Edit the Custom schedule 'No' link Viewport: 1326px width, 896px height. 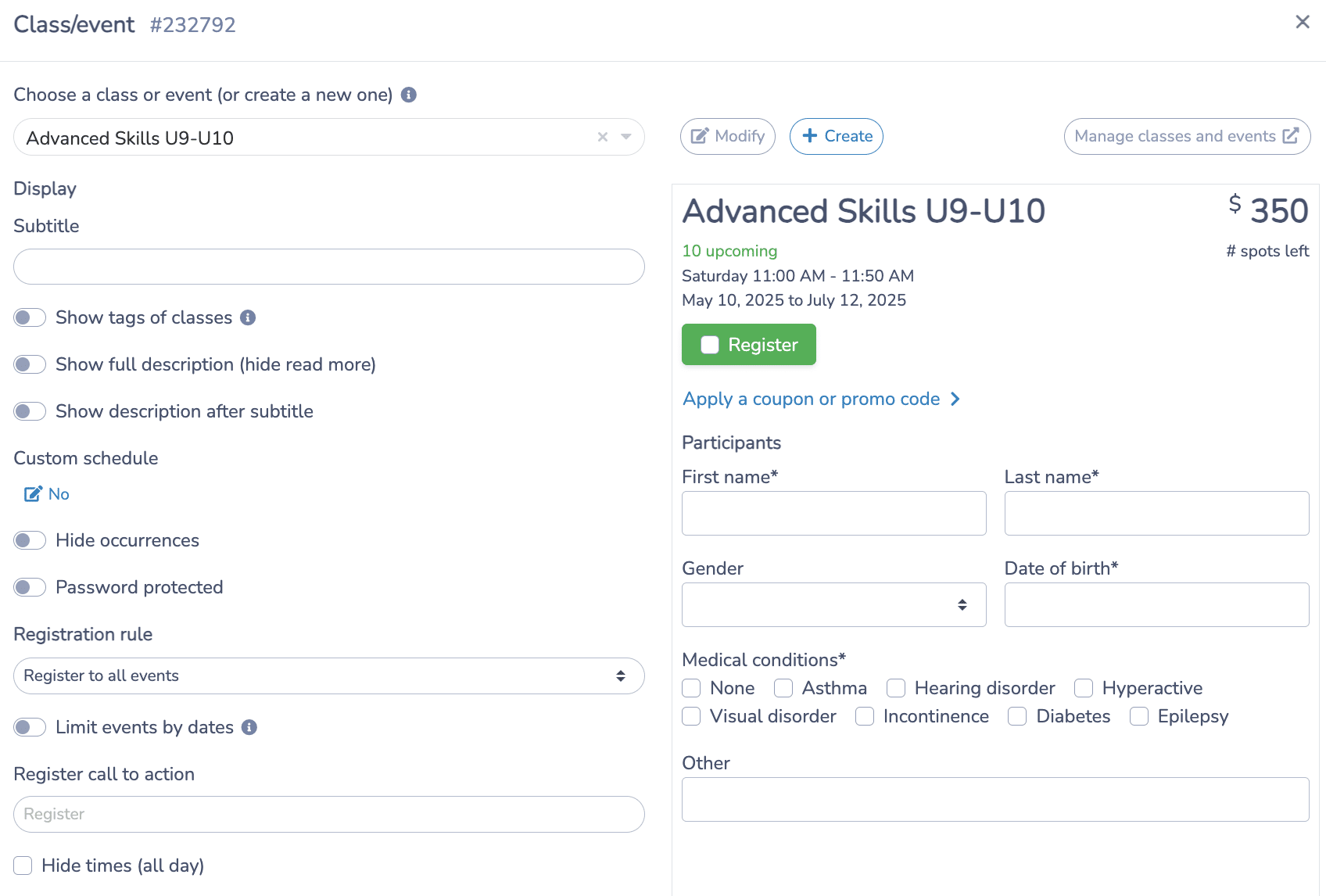click(47, 494)
